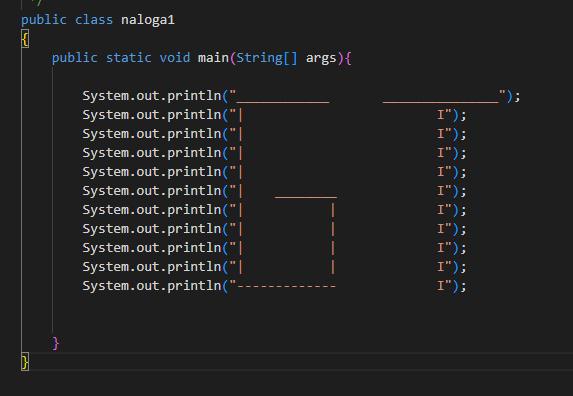573x396 pixels.
Task: Click the static keyword in main declaration
Action: (128, 58)
